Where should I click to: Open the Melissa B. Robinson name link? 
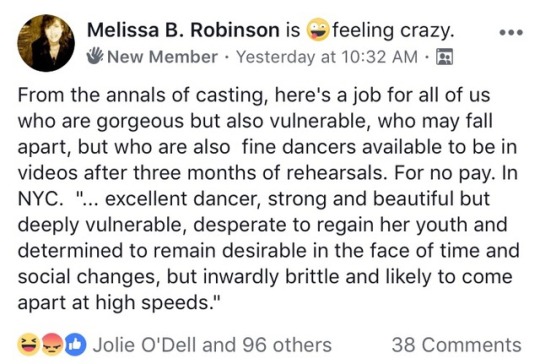[x=183, y=30]
